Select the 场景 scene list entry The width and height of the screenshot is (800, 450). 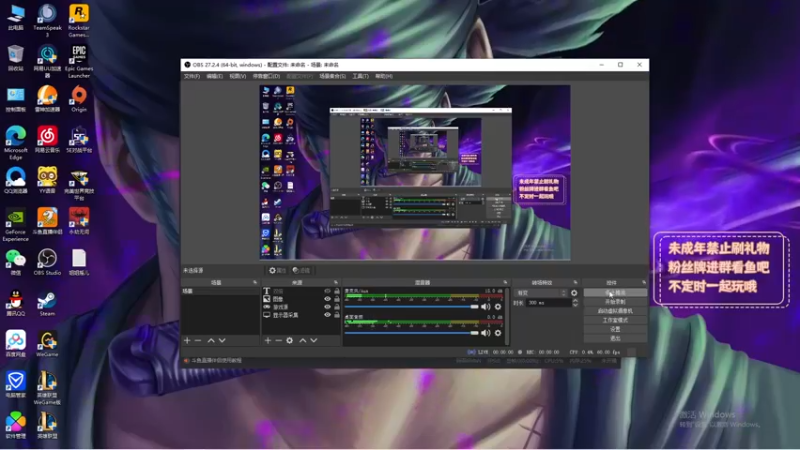tap(220, 291)
